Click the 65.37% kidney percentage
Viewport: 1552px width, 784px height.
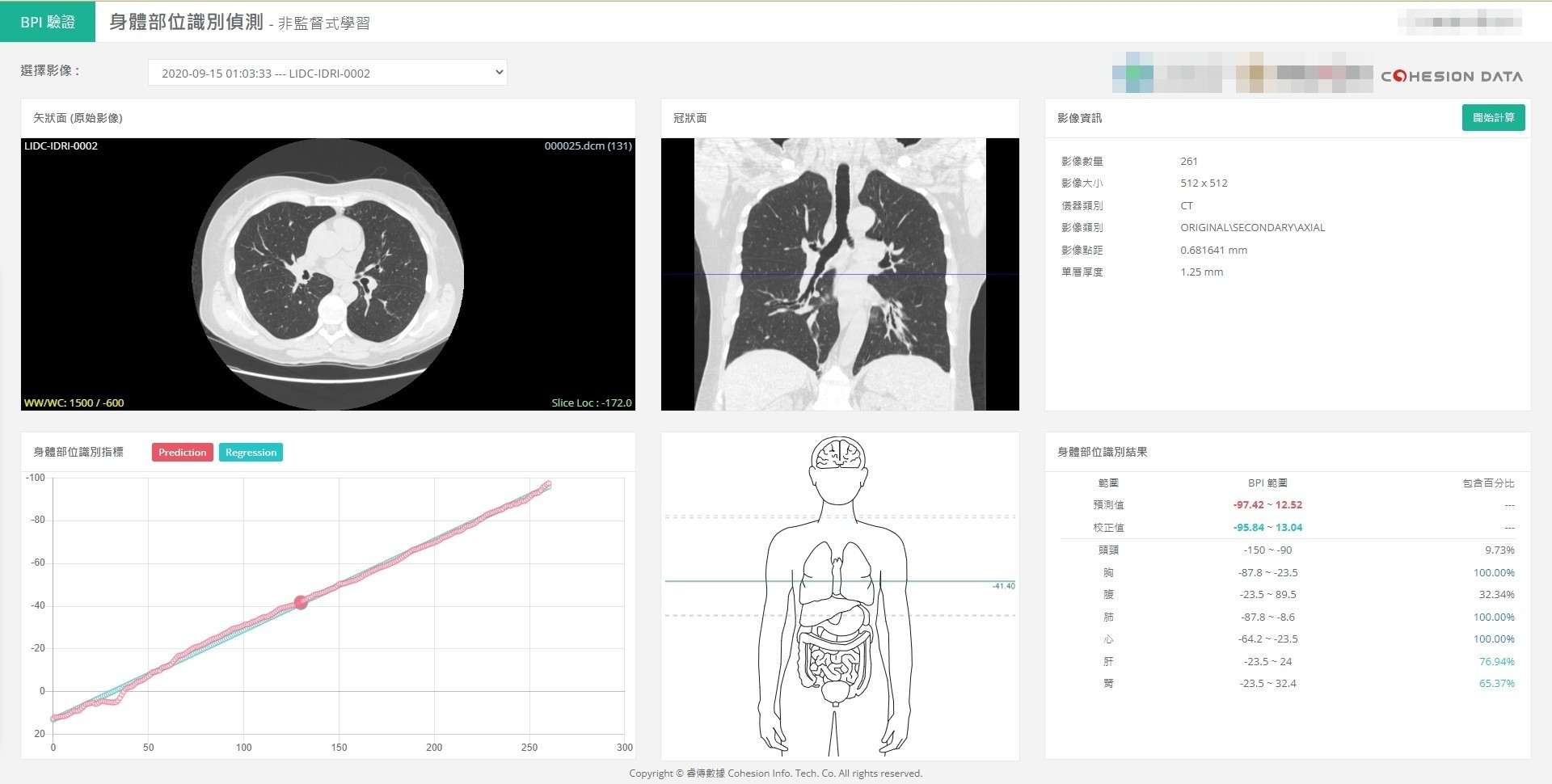[x=1497, y=684]
